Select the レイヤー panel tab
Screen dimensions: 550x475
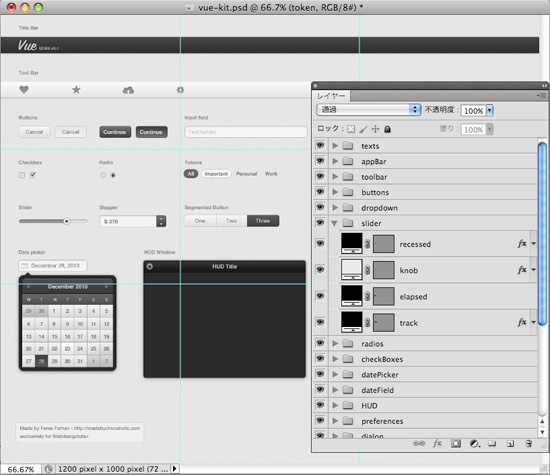click(x=331, y=96)
